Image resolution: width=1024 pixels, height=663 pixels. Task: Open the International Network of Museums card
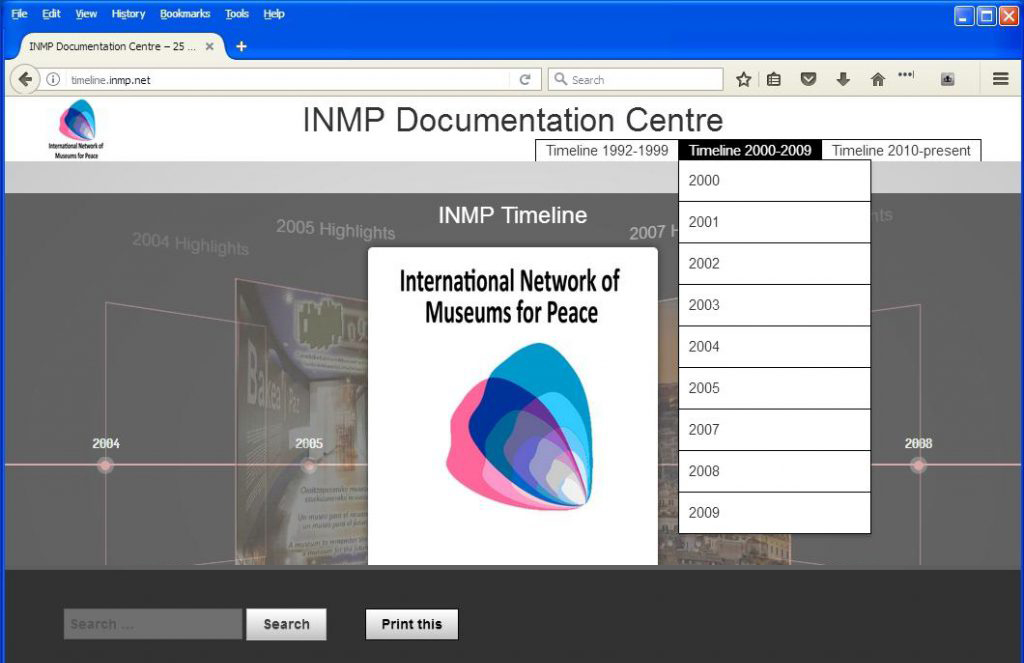513,406
